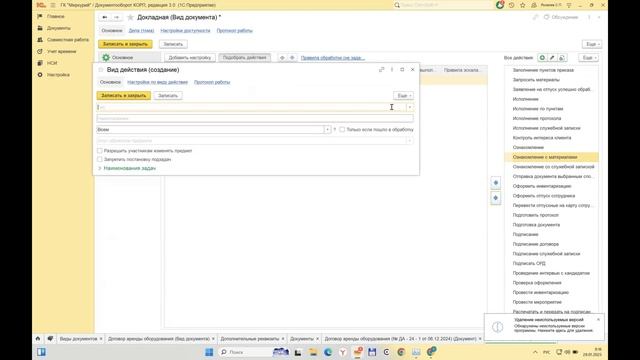Open dropdown of the first dialog field
640x360 pixels.
[x=410, y=107]
